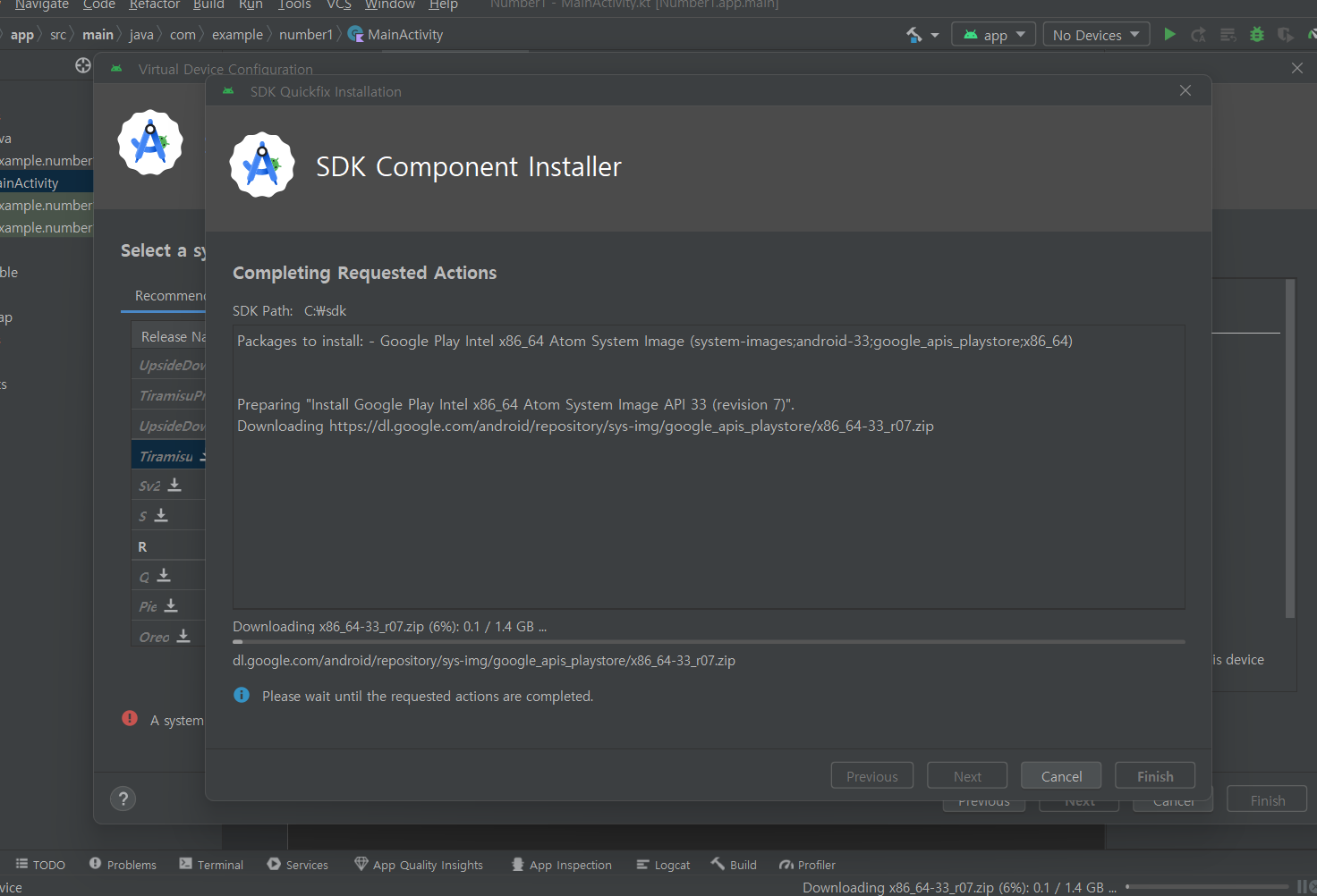1317x896 pixels.
Task: Click the status bar download progress bar
Action: [x=1207, y=887]
